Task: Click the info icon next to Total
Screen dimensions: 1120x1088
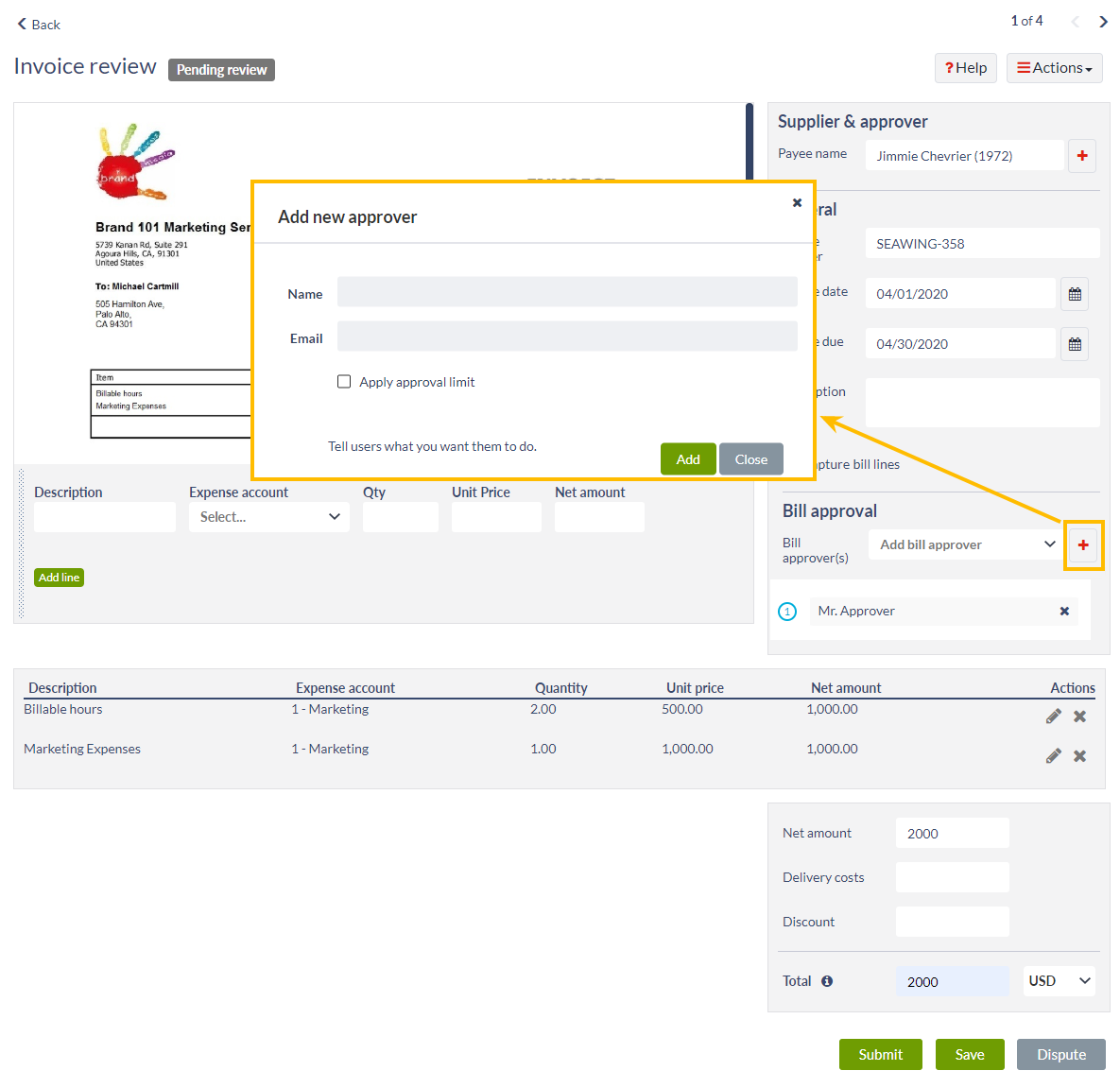Action: 827,980
